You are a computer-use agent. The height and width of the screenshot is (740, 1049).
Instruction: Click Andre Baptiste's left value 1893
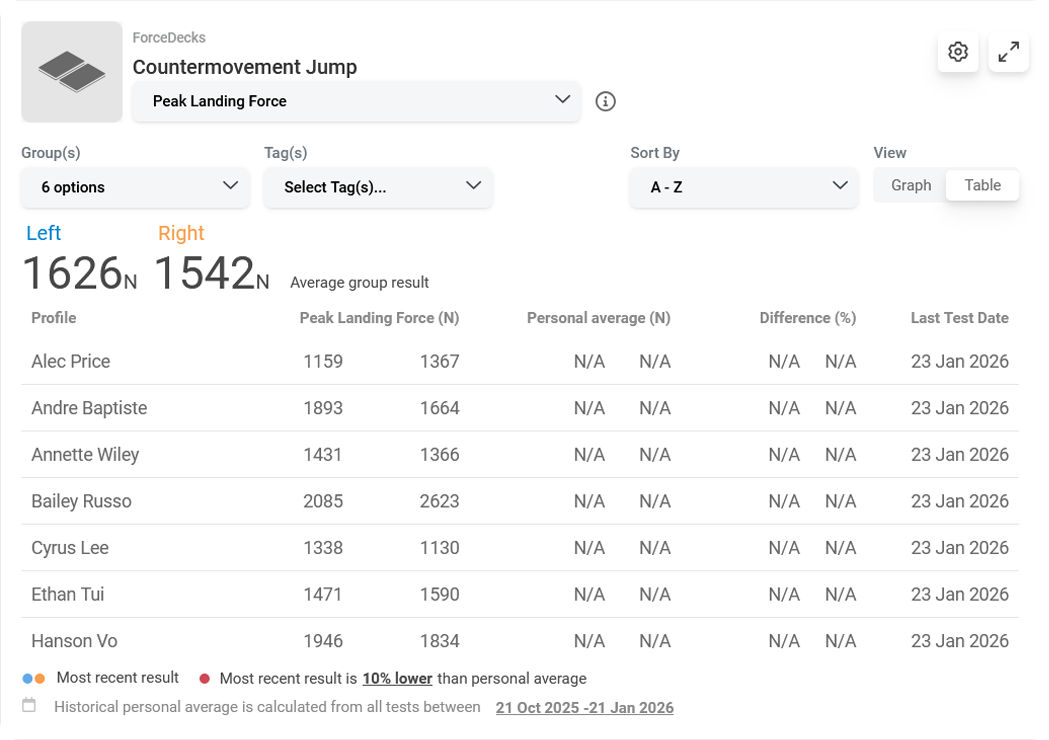point(323,408)
